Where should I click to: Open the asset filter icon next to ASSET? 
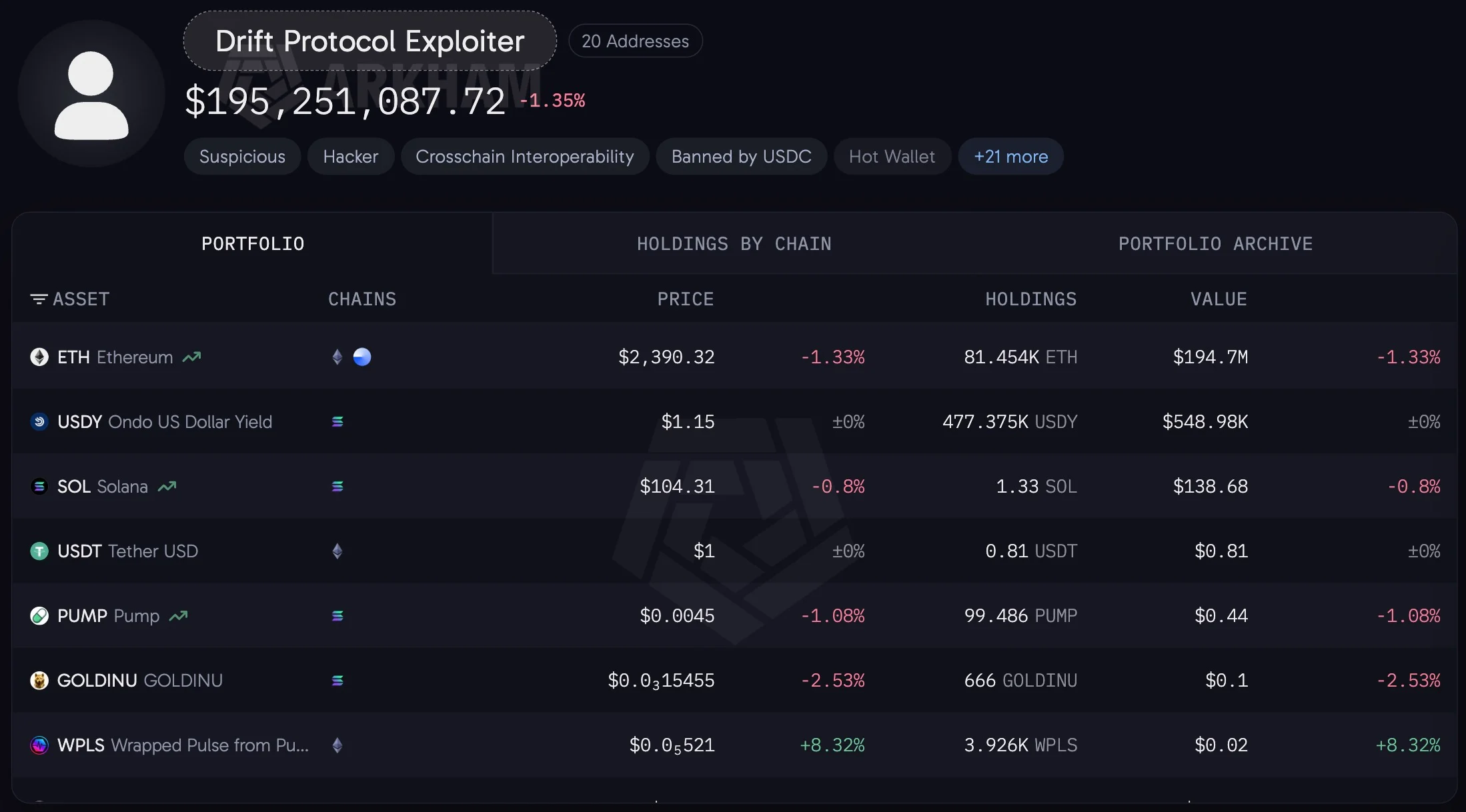[x=39, y=299]
